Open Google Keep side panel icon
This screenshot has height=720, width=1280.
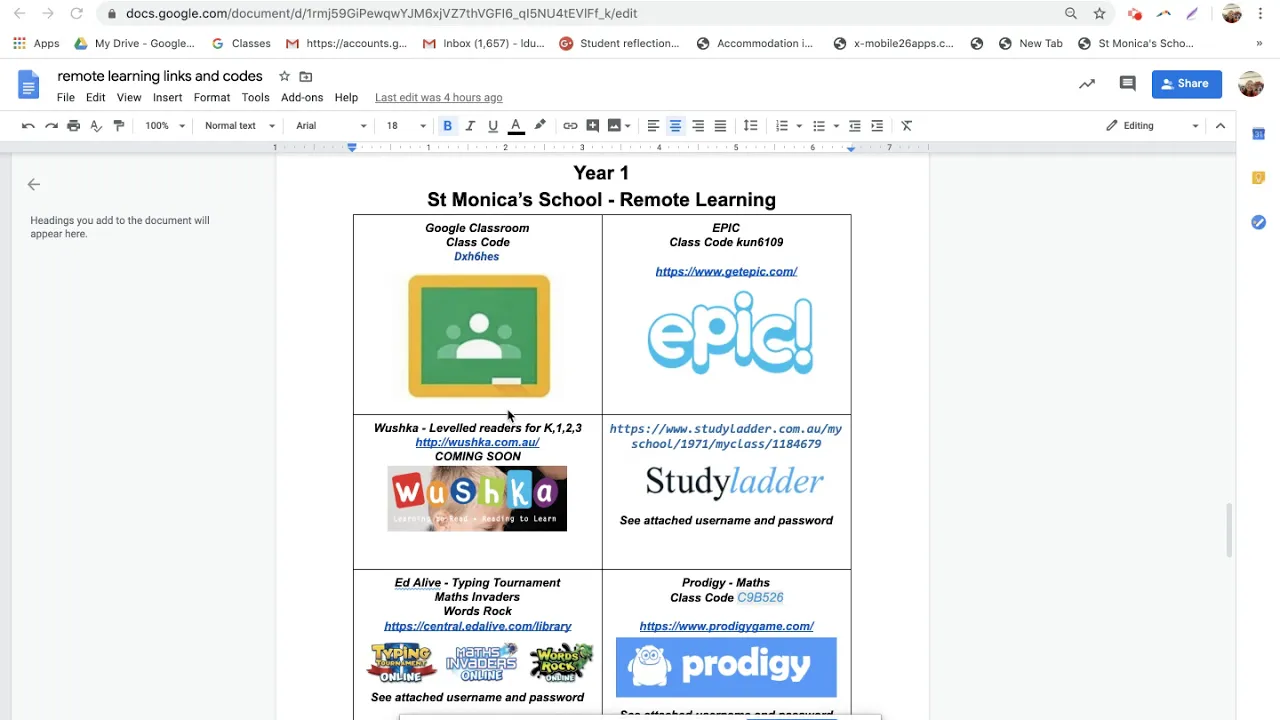click(x=1259, y=178)
